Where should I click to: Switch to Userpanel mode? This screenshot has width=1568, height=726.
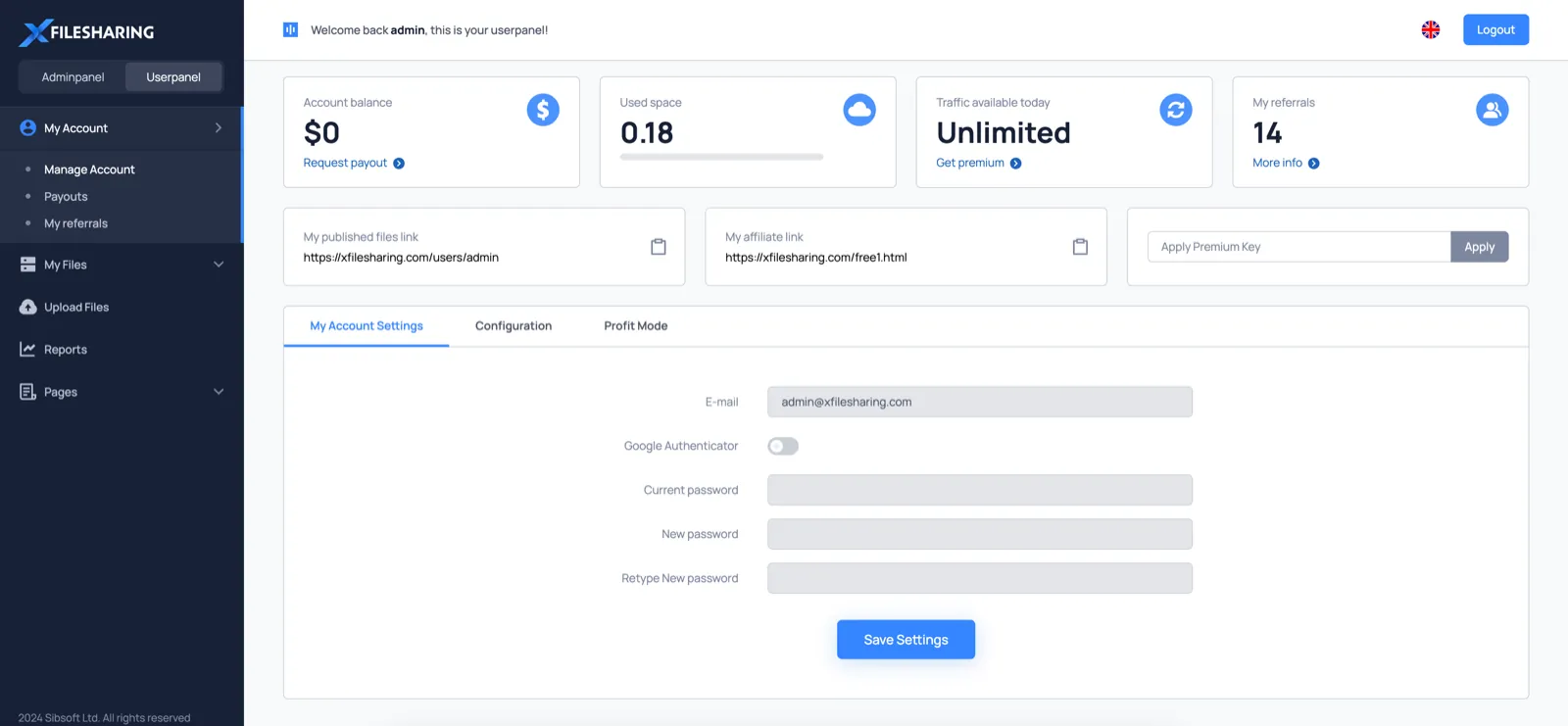[x=173, y=77]
